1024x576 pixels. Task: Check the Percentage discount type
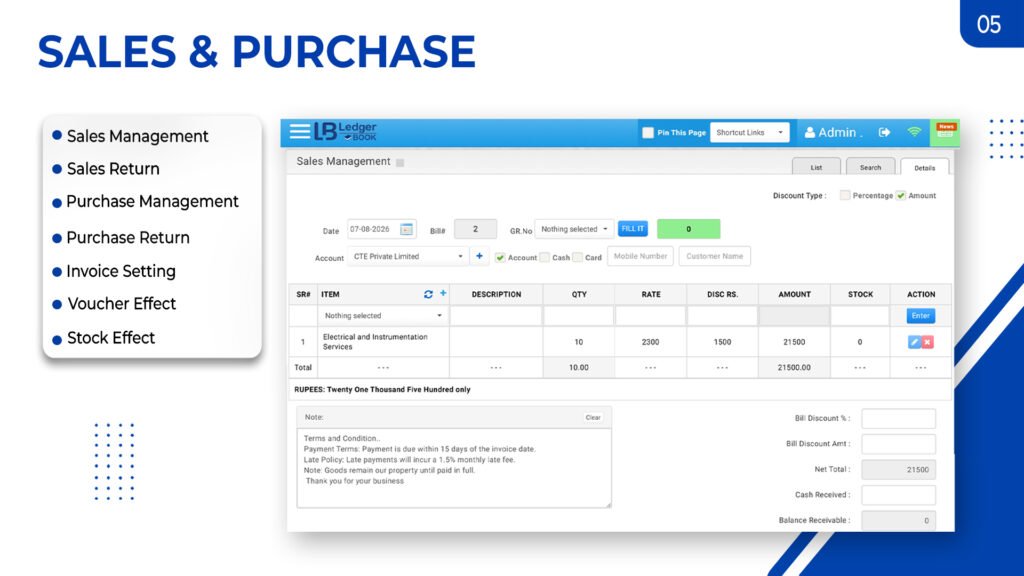(x=845, y=195)
